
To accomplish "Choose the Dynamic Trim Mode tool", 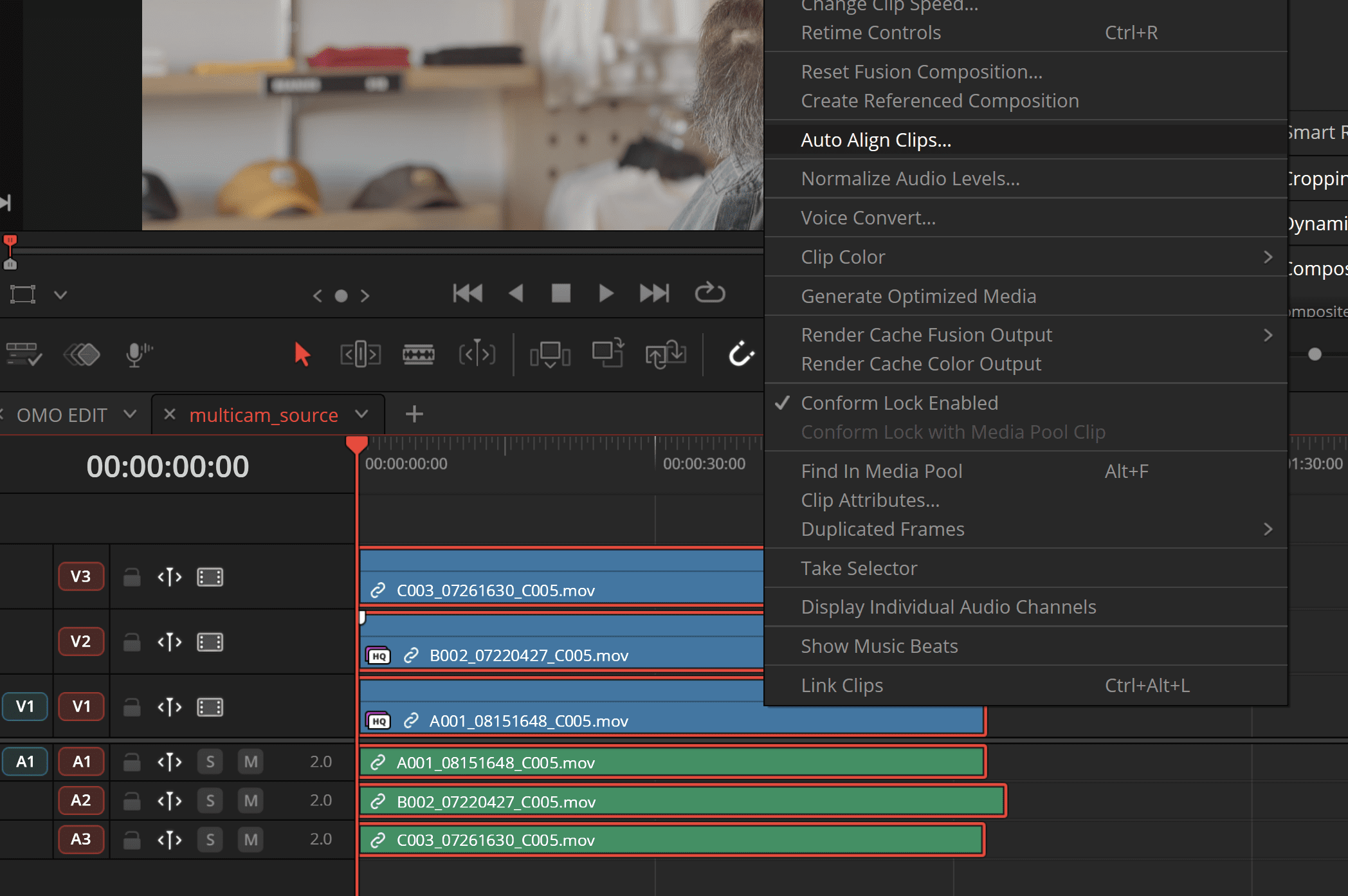I will tap(477, 354).
